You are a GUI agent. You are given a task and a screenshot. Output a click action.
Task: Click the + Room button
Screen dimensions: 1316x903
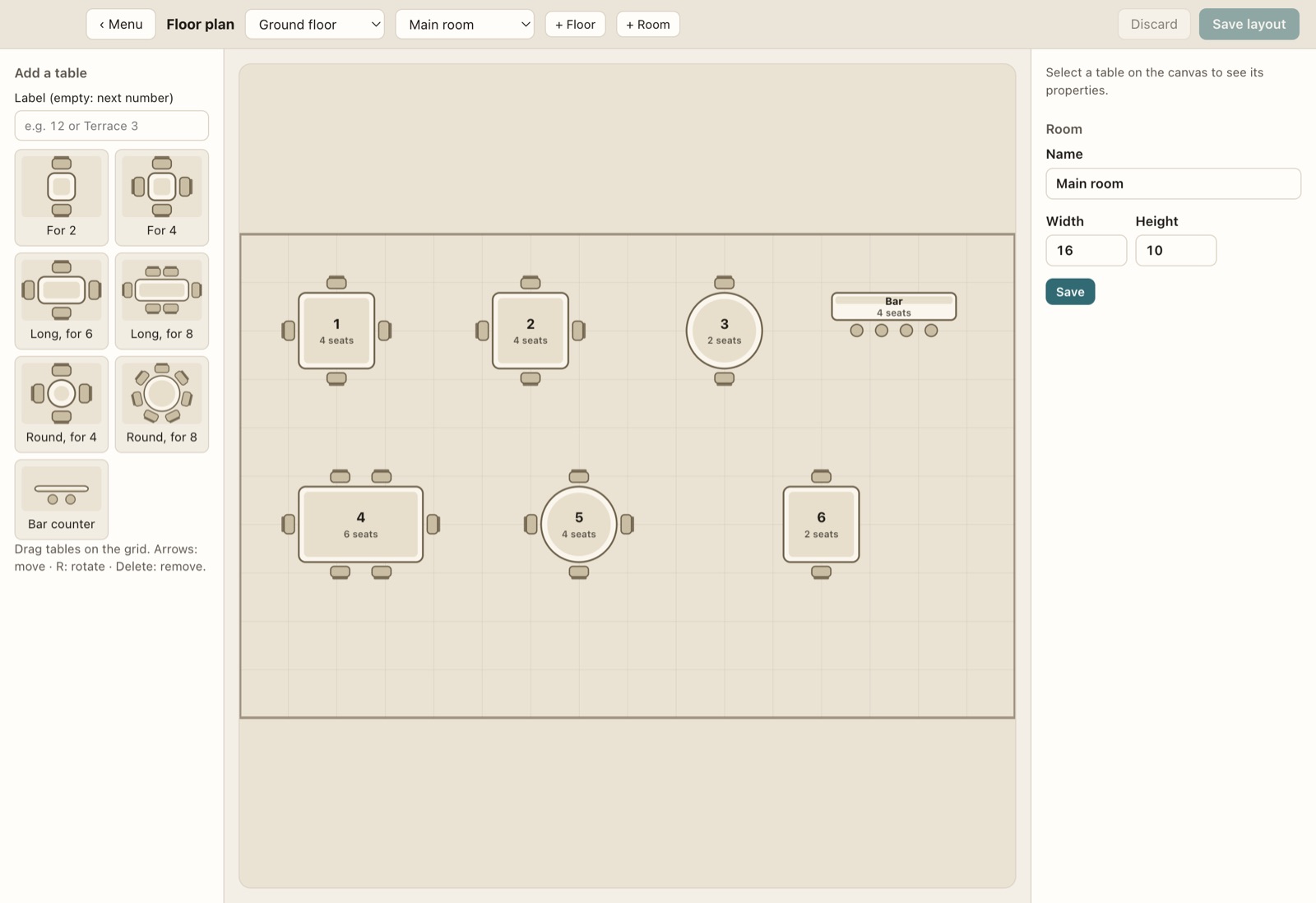coord(648,25)
